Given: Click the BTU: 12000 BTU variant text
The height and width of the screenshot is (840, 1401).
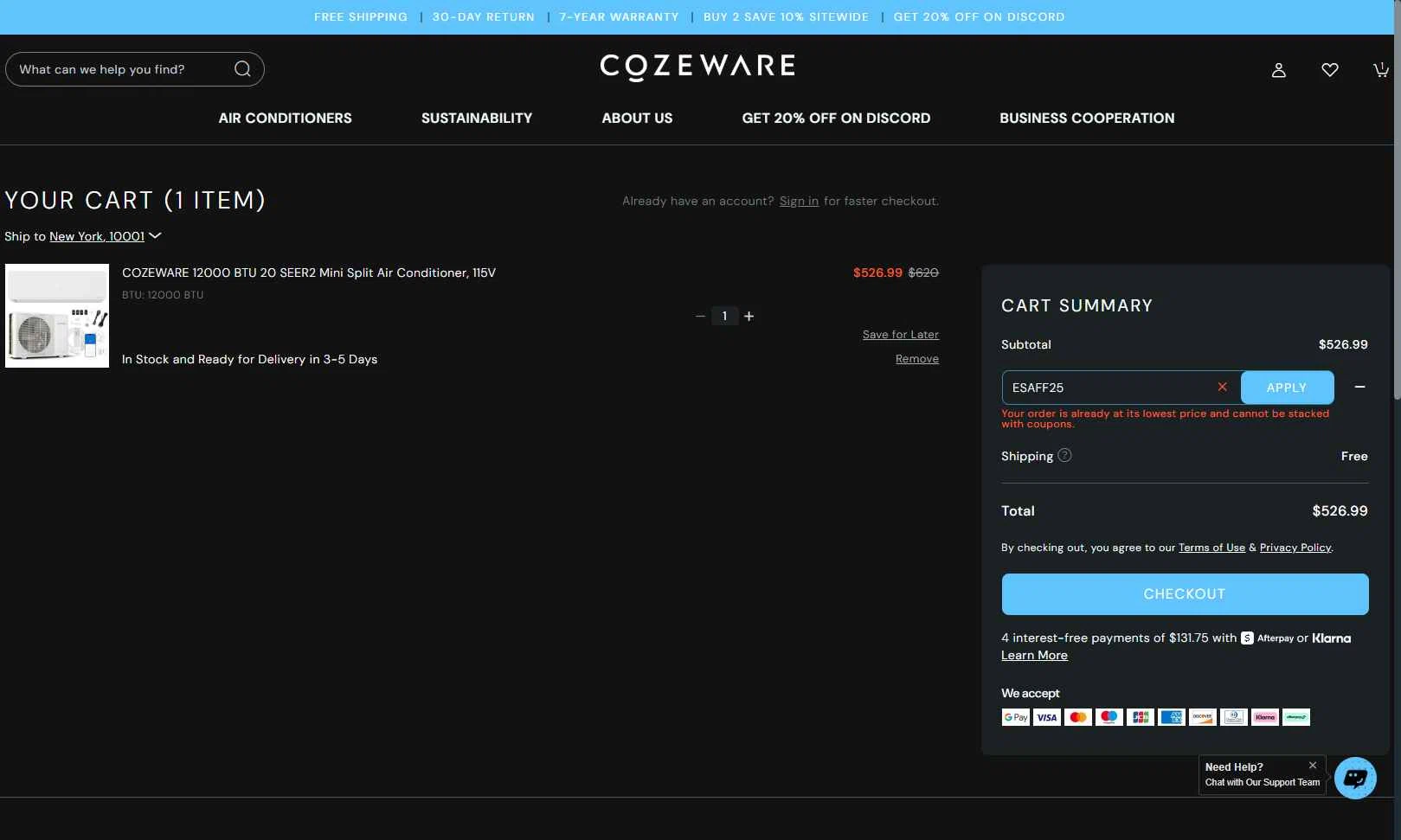Looking at the screenshot, I should [163, 295].
